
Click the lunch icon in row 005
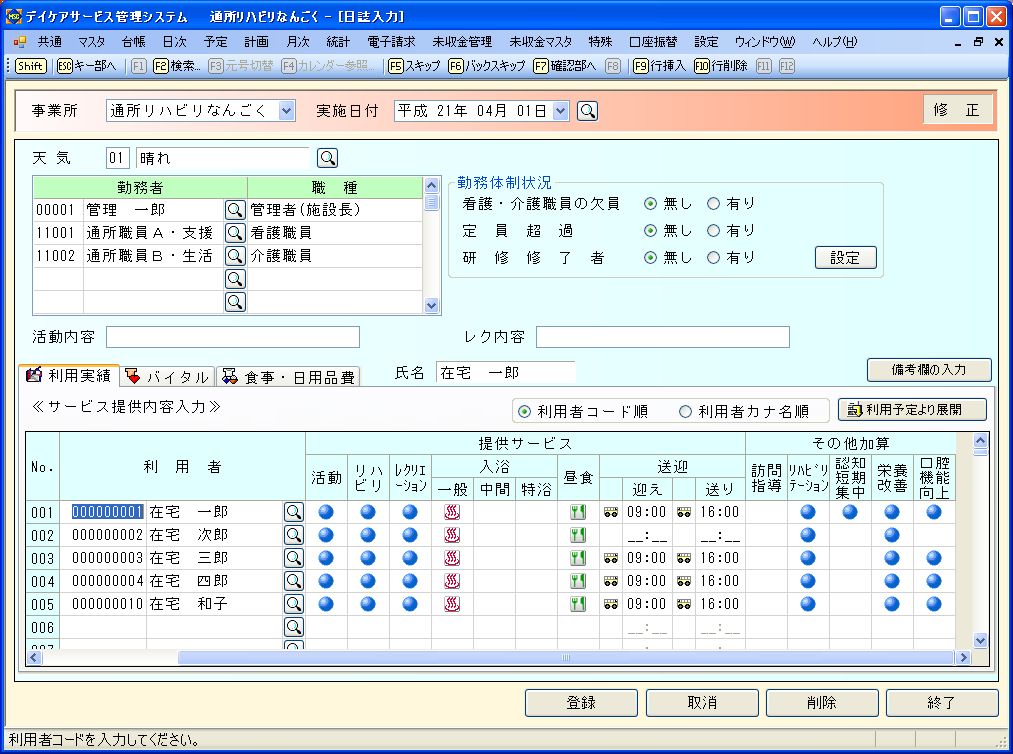[577, 604]
